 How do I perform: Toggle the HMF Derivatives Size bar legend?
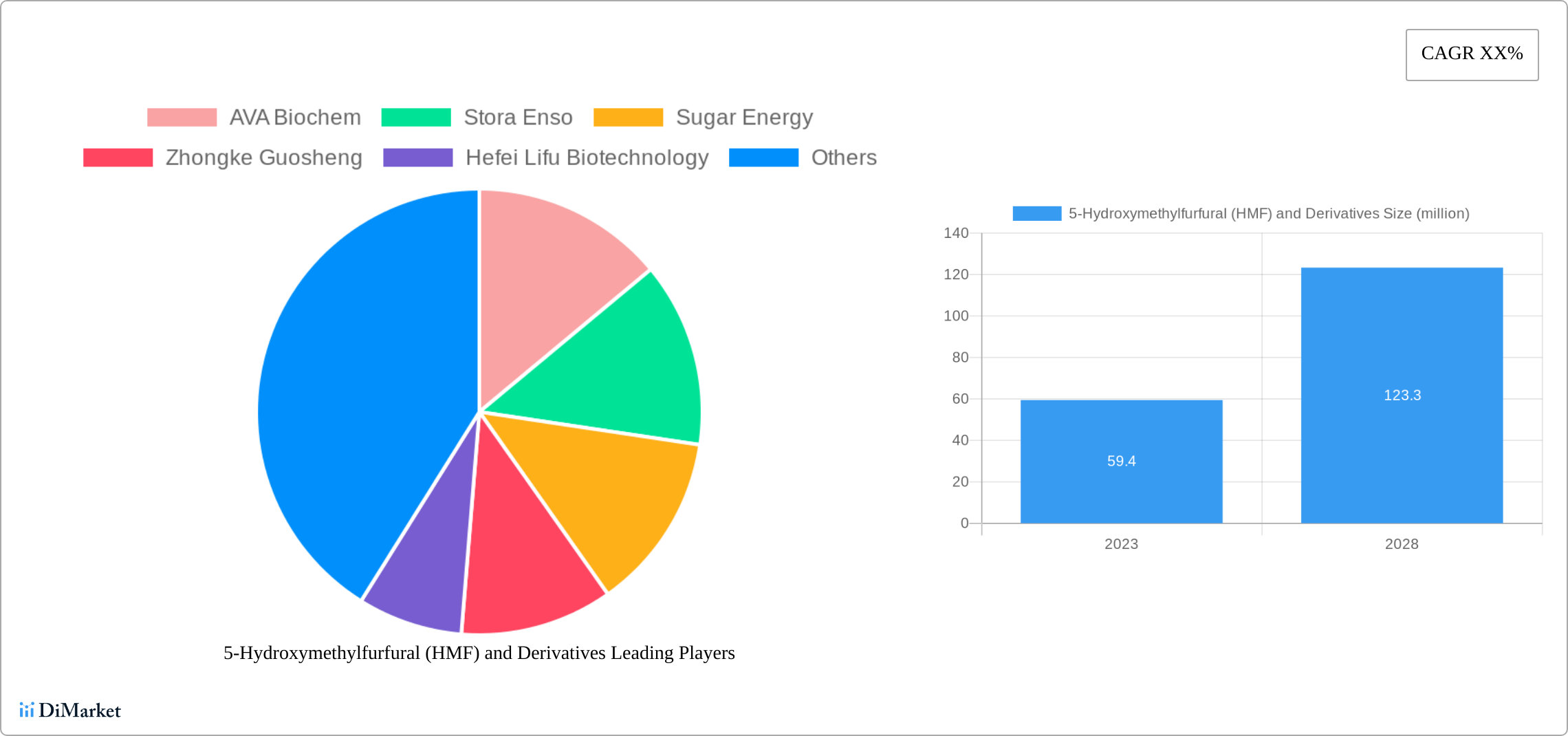click(x=1036, y=214)
